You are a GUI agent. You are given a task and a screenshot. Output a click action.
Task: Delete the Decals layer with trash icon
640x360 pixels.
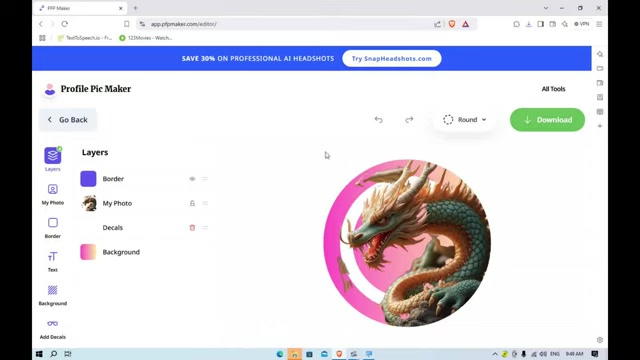tap(192, 227)
